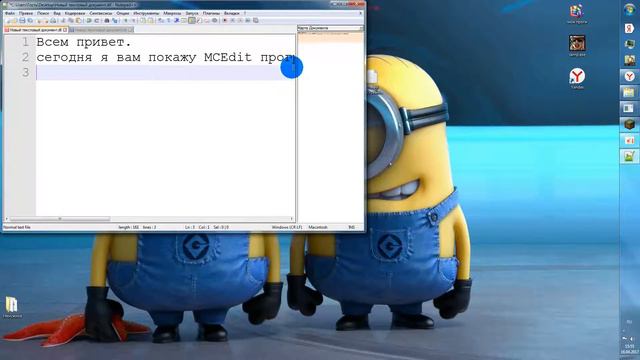Click line starting 'сегодня я вам покажу'
This screenshot has height=360, width=640.
coord(165,58)
